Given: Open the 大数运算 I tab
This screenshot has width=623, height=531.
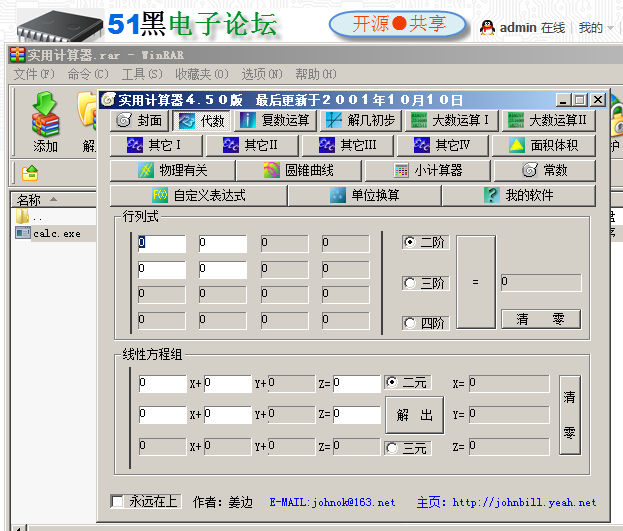Looking at the screenshot, I should click(x=451, y=120).
